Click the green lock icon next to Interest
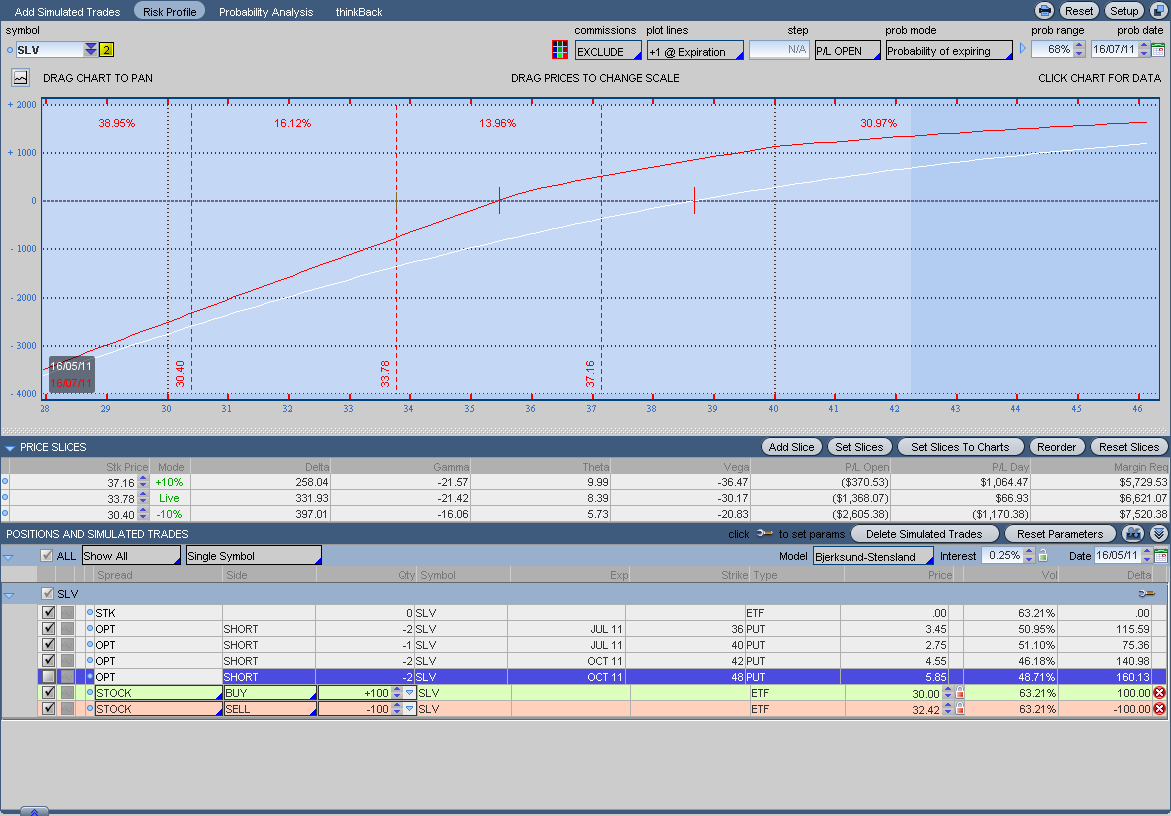This screenshot has height=816, width=1171. point(1043,555)
